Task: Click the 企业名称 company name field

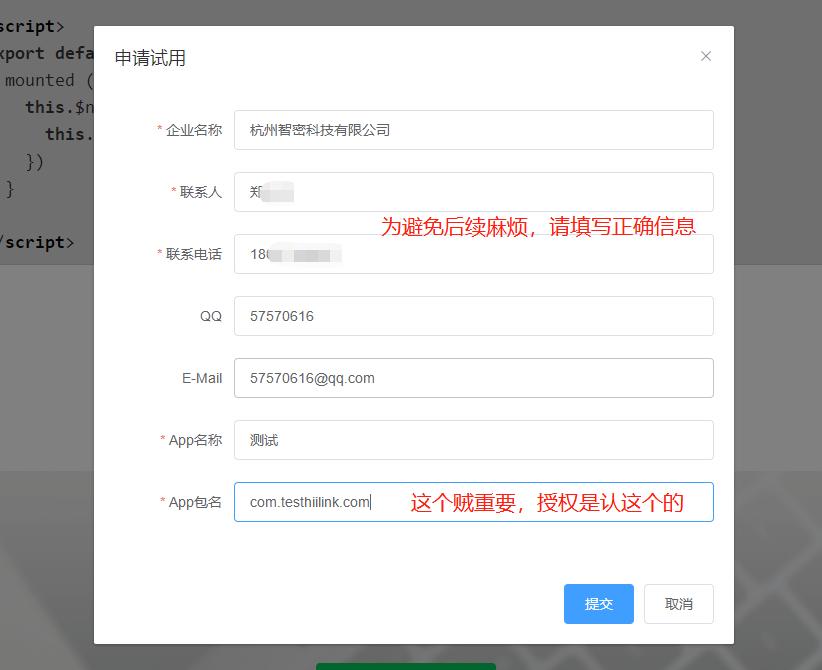Action: tap(472, 130)
